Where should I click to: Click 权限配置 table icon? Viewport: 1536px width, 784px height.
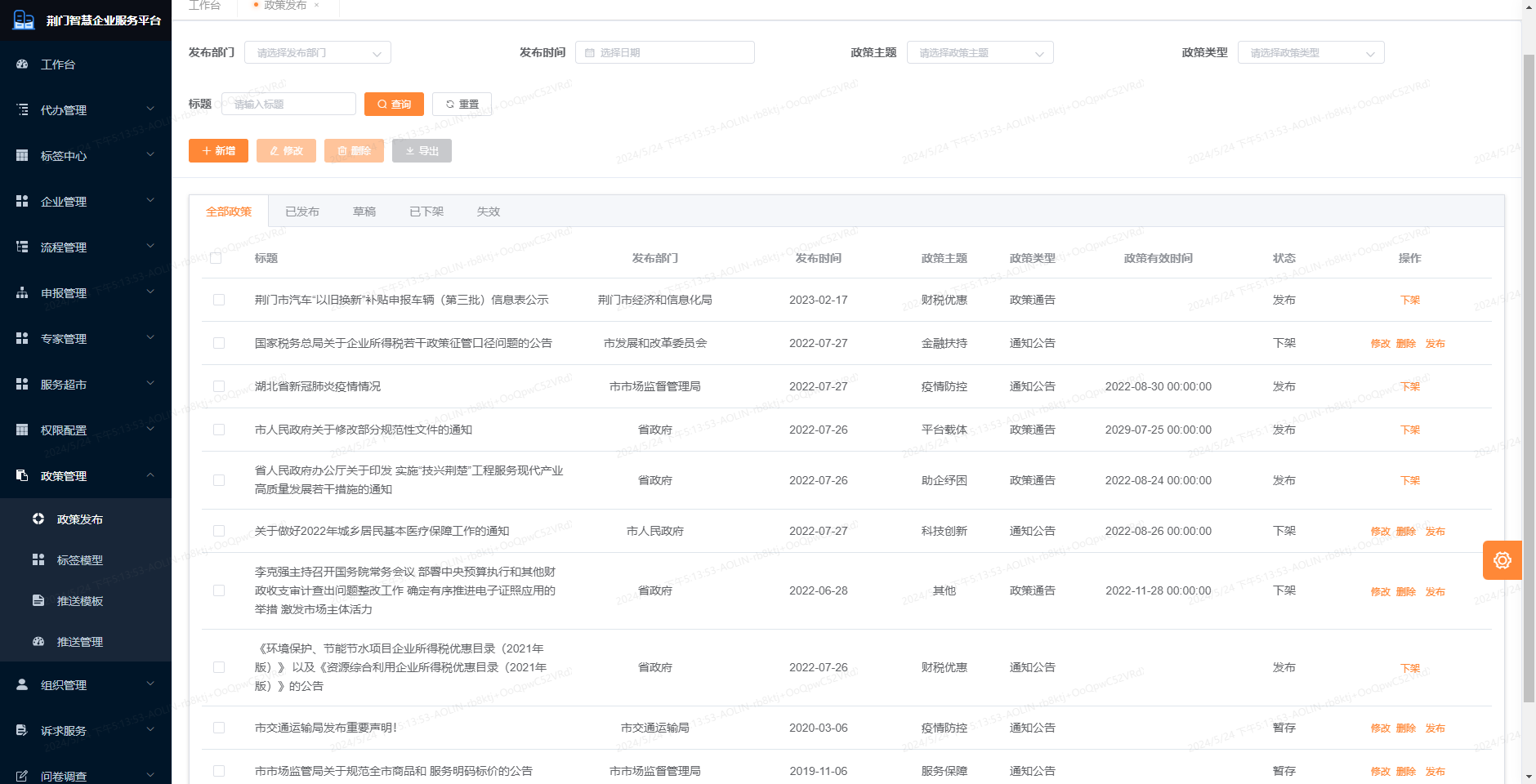22,430
